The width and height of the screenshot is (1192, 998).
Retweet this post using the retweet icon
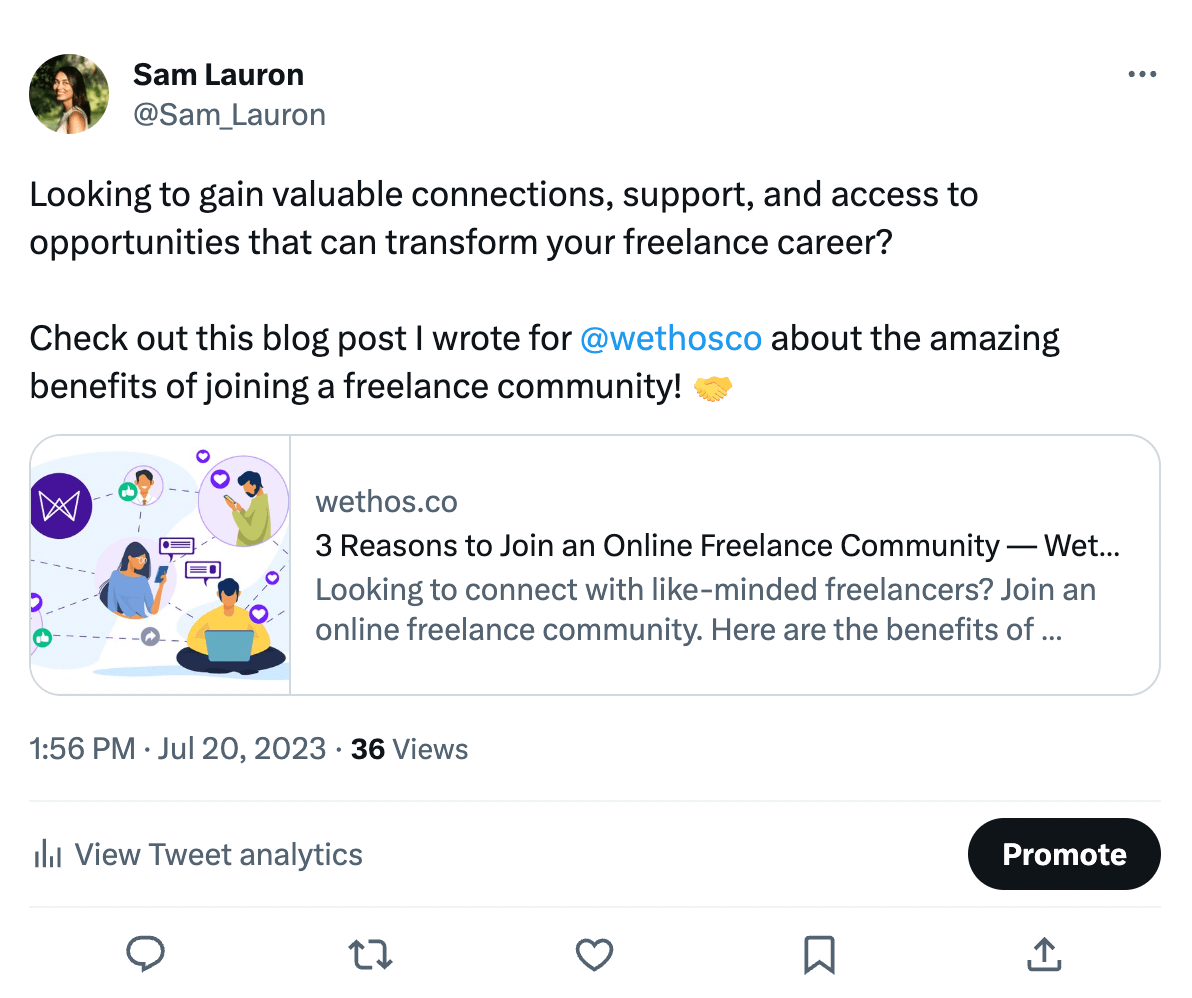[370, 955]
